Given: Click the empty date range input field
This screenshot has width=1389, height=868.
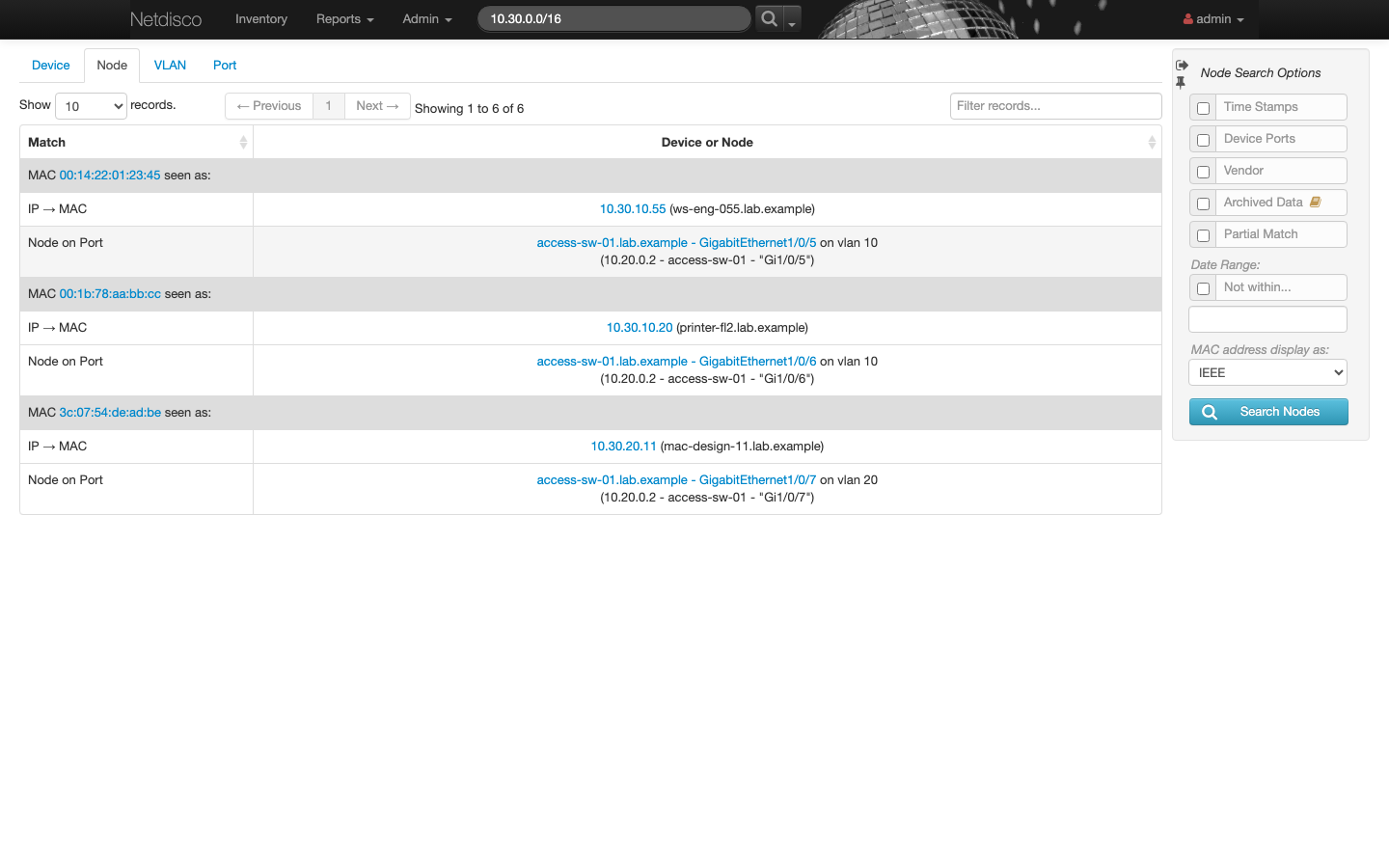Looking at the screenshot, I should (x=1267, y=319).
